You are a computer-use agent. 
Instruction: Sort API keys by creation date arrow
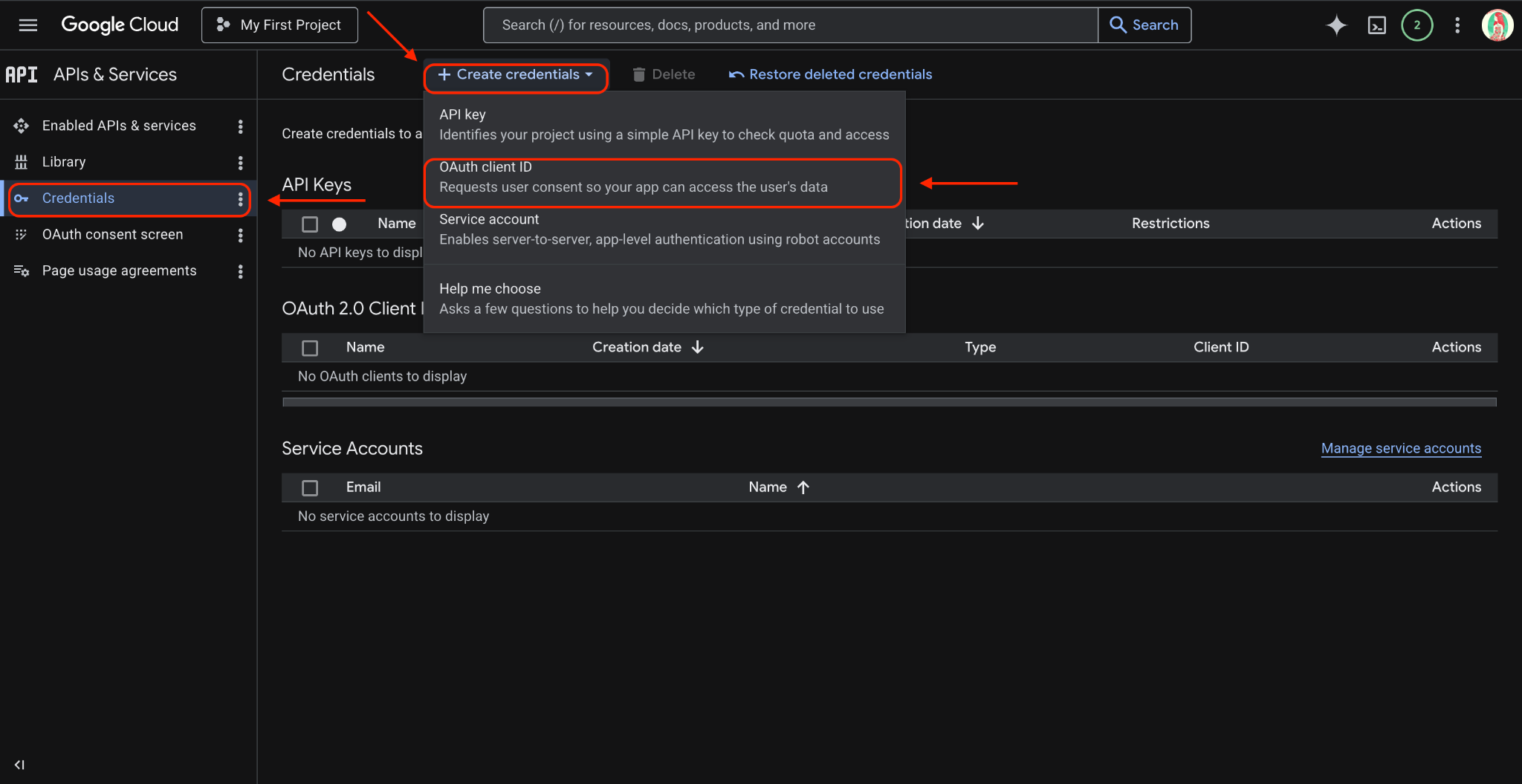(978, 223)
